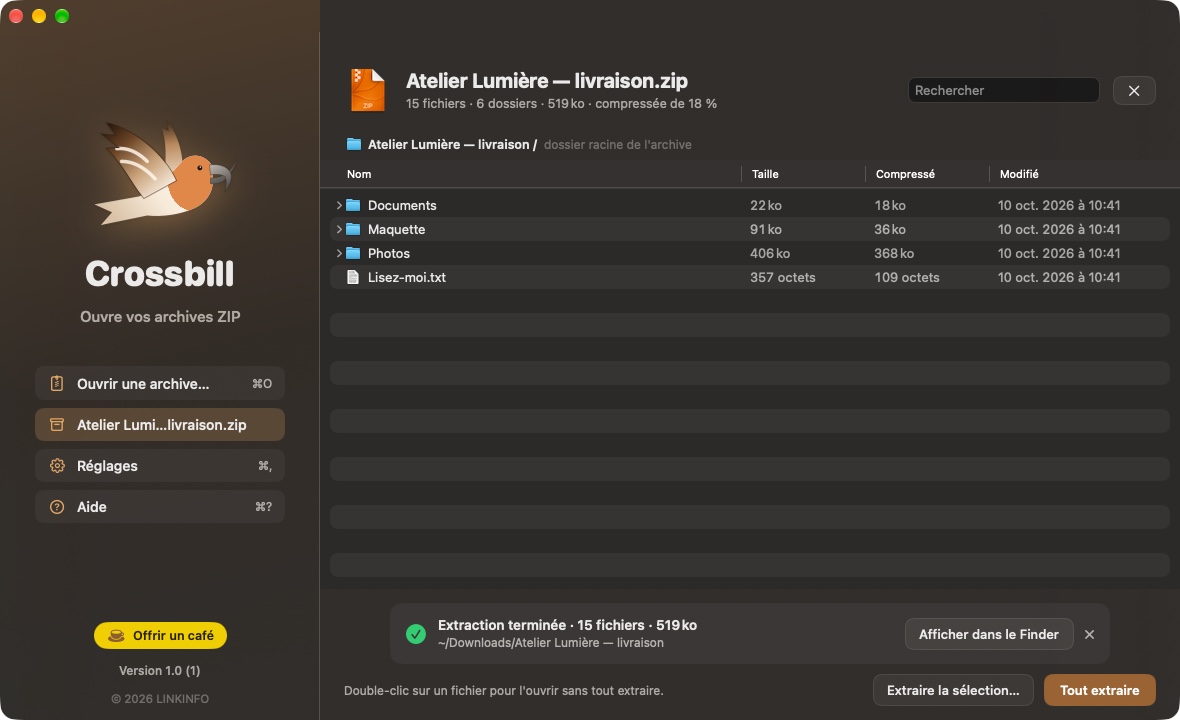
Task: Open the Aide sidebar item
Action: 160,506
